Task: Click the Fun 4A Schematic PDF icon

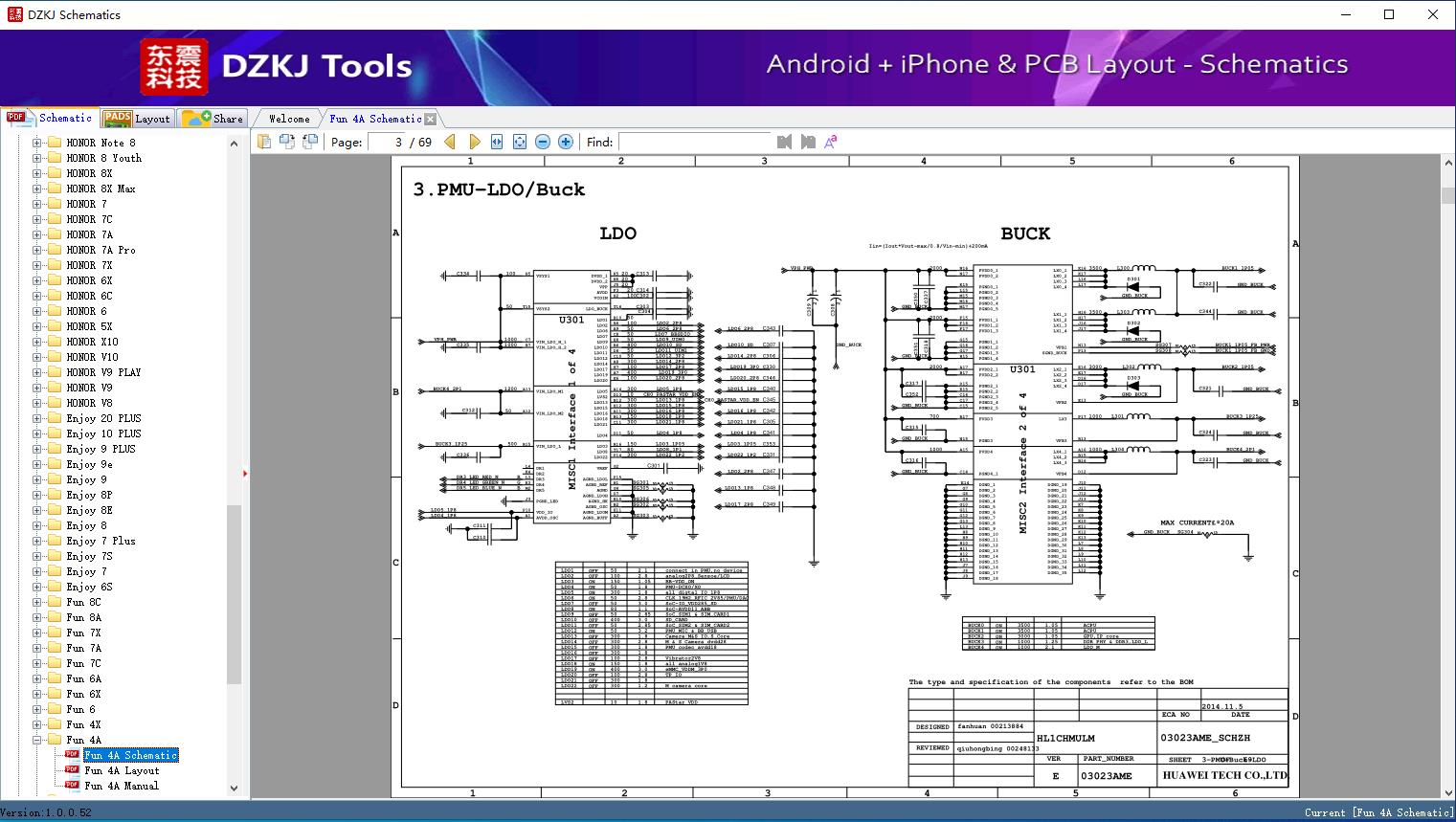Action: pyautogui.click(x=72, y=754)
